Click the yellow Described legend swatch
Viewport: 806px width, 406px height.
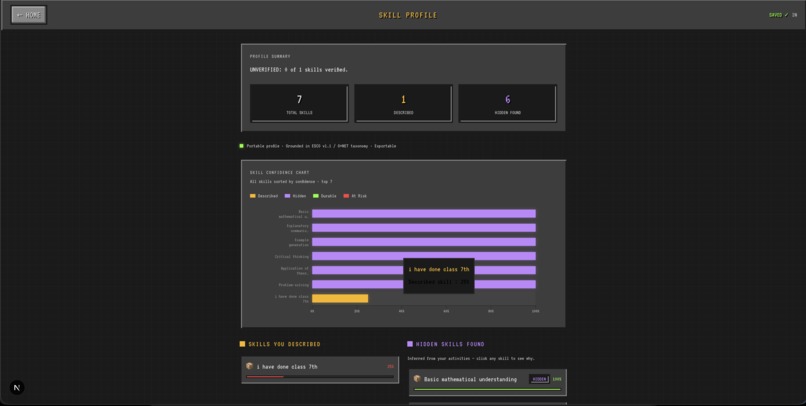pos(252,196)
